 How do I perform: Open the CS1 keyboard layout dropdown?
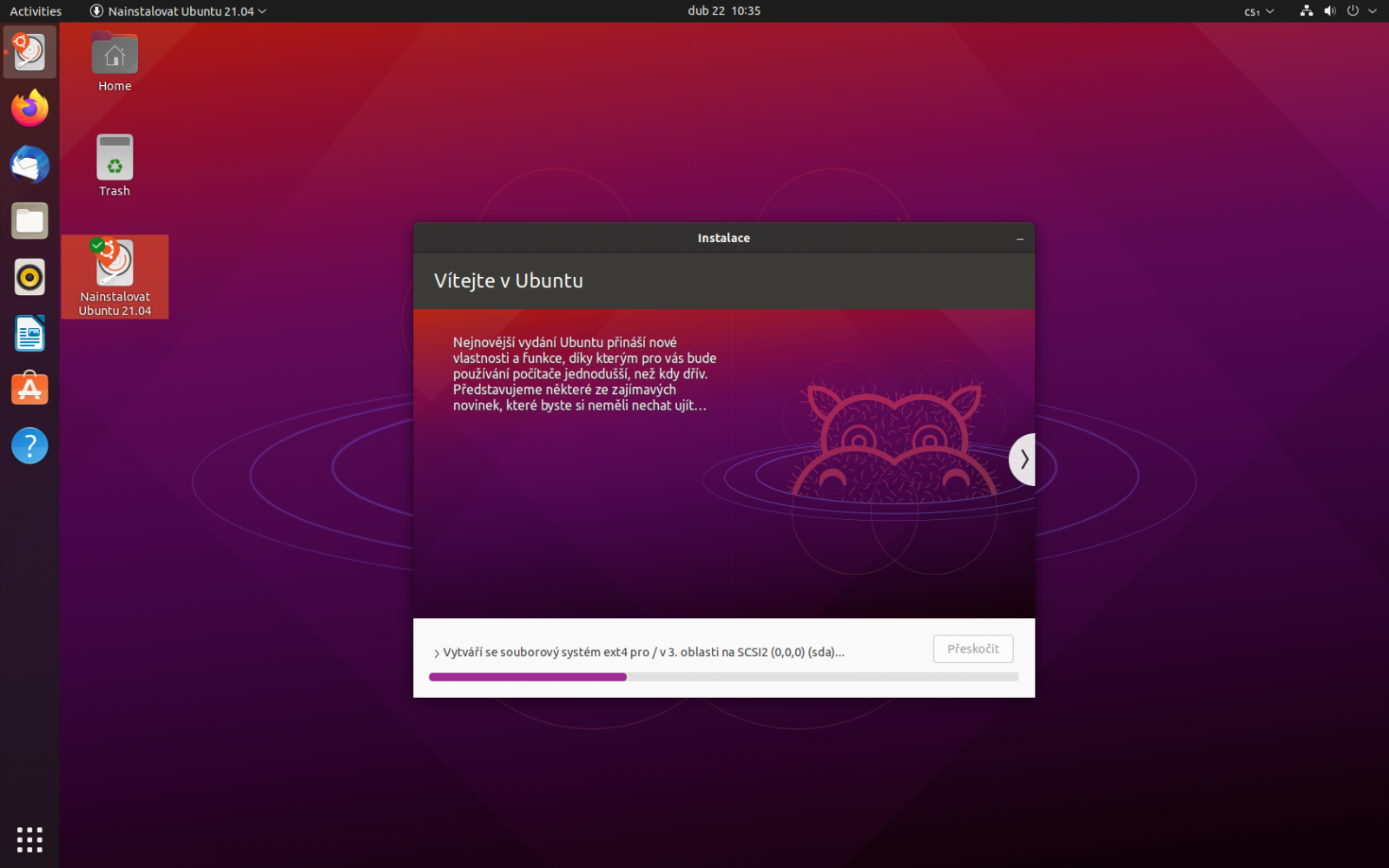click(x=1258, y=11)
